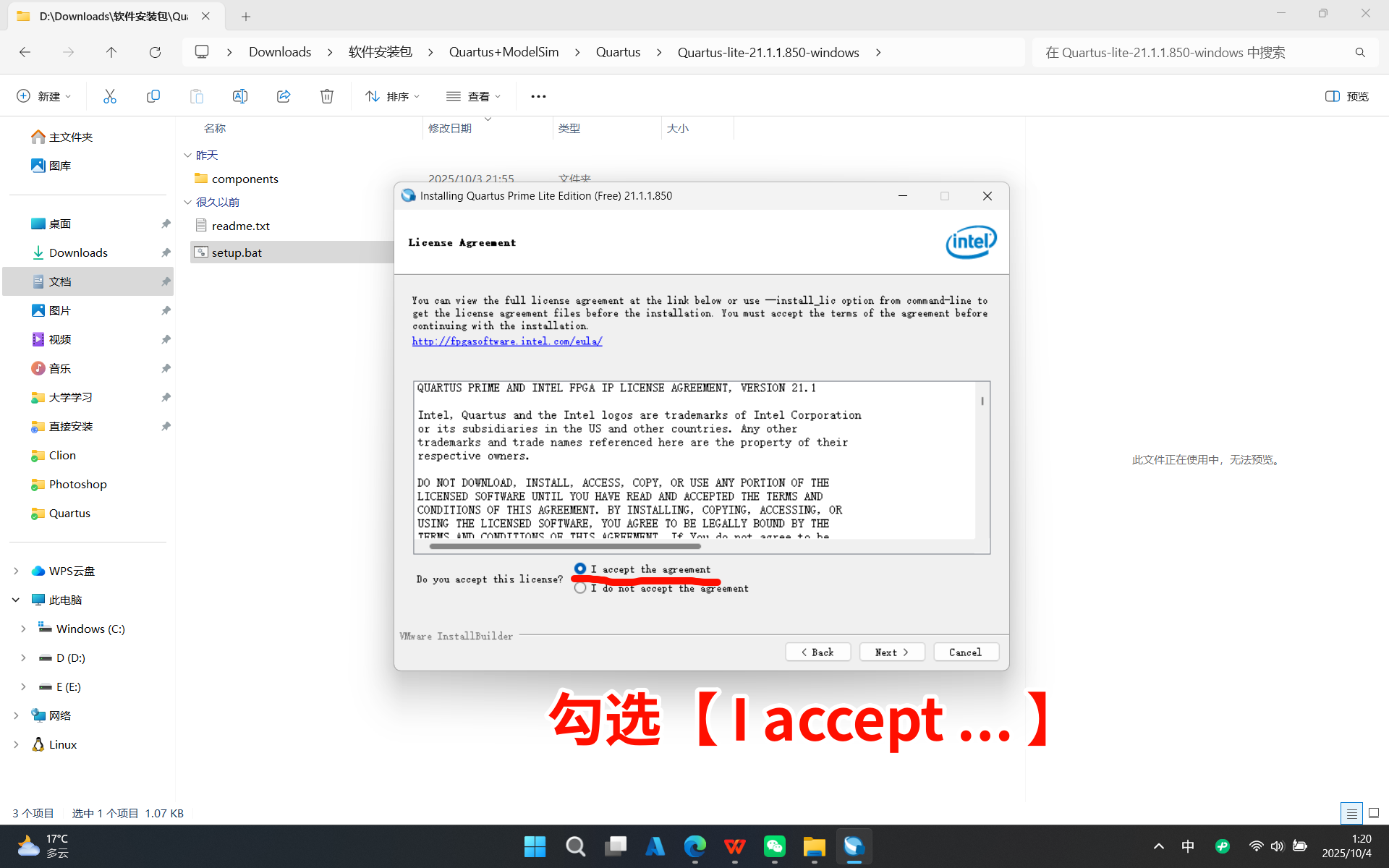Image resolution: width=1389 pixels, height=868 pixels.
Task: Open the 查看 (View) dropdown
Action: (474, 96)
